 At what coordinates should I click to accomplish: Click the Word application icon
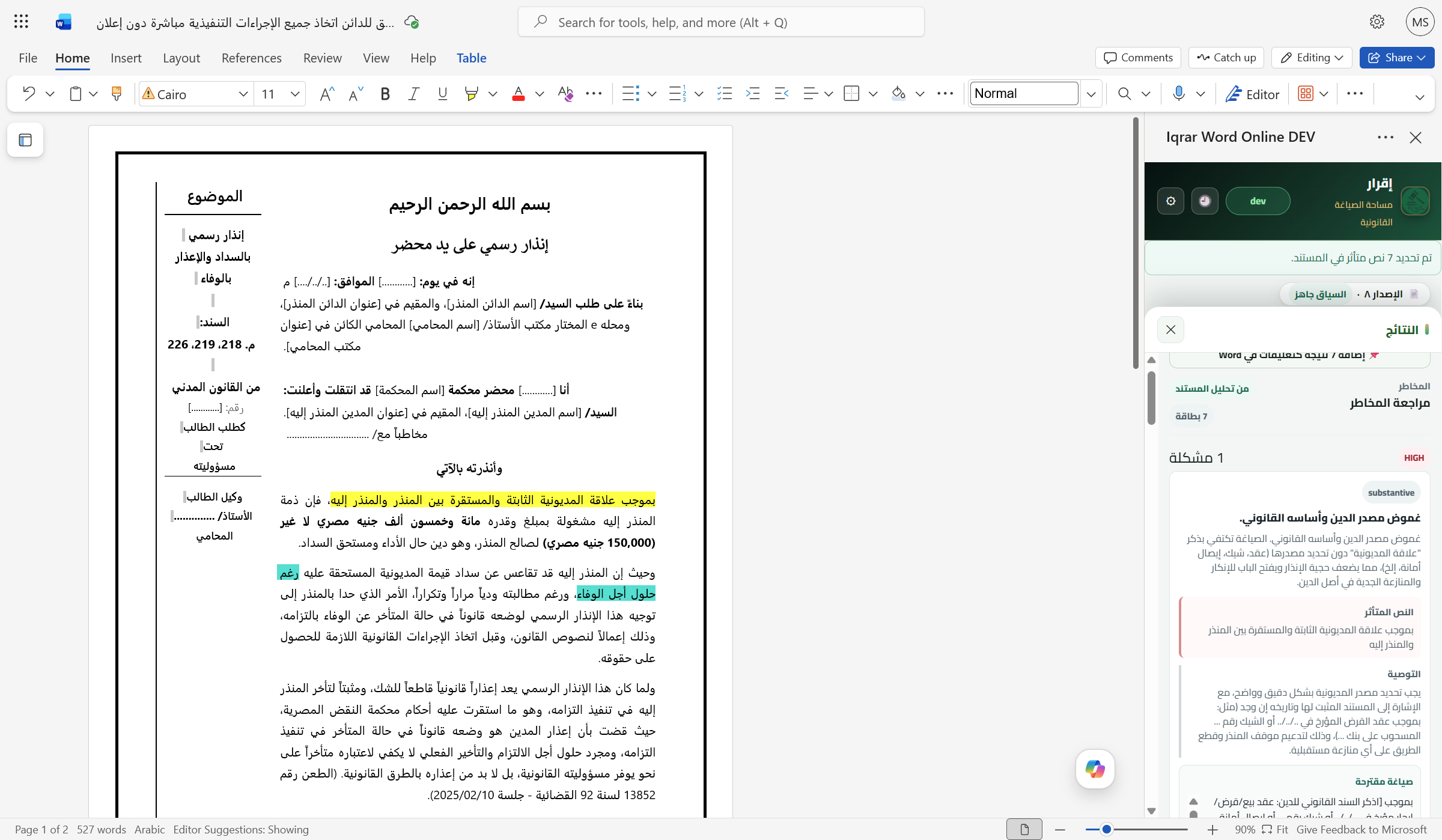(x=64, y=22)
